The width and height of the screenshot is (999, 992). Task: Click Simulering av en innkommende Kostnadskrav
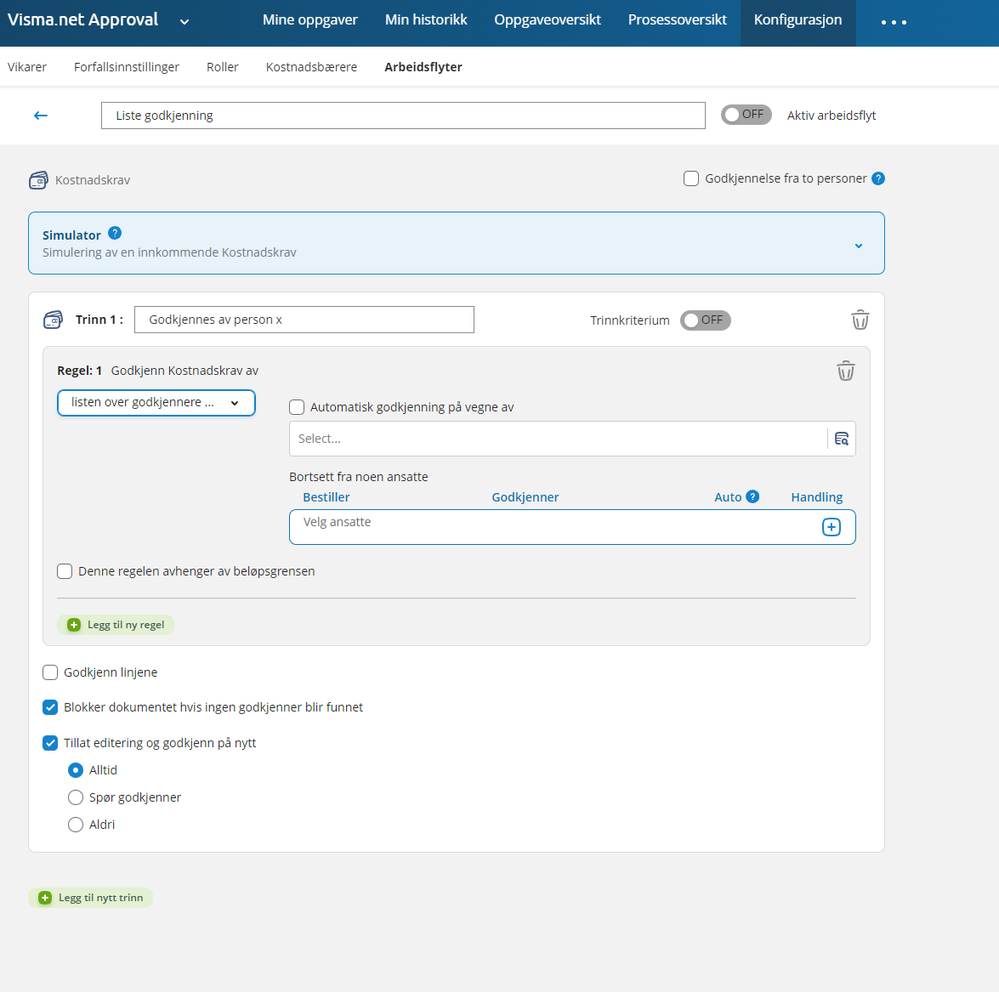click(169, 252)
